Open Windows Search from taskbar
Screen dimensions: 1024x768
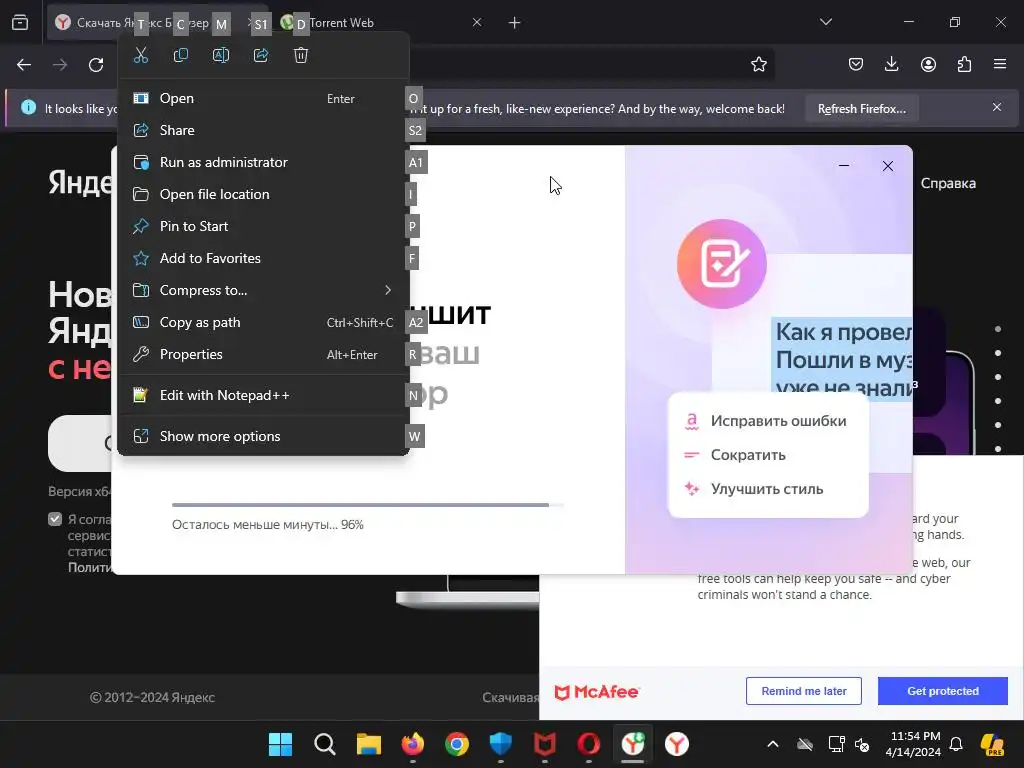pos(325,744)
